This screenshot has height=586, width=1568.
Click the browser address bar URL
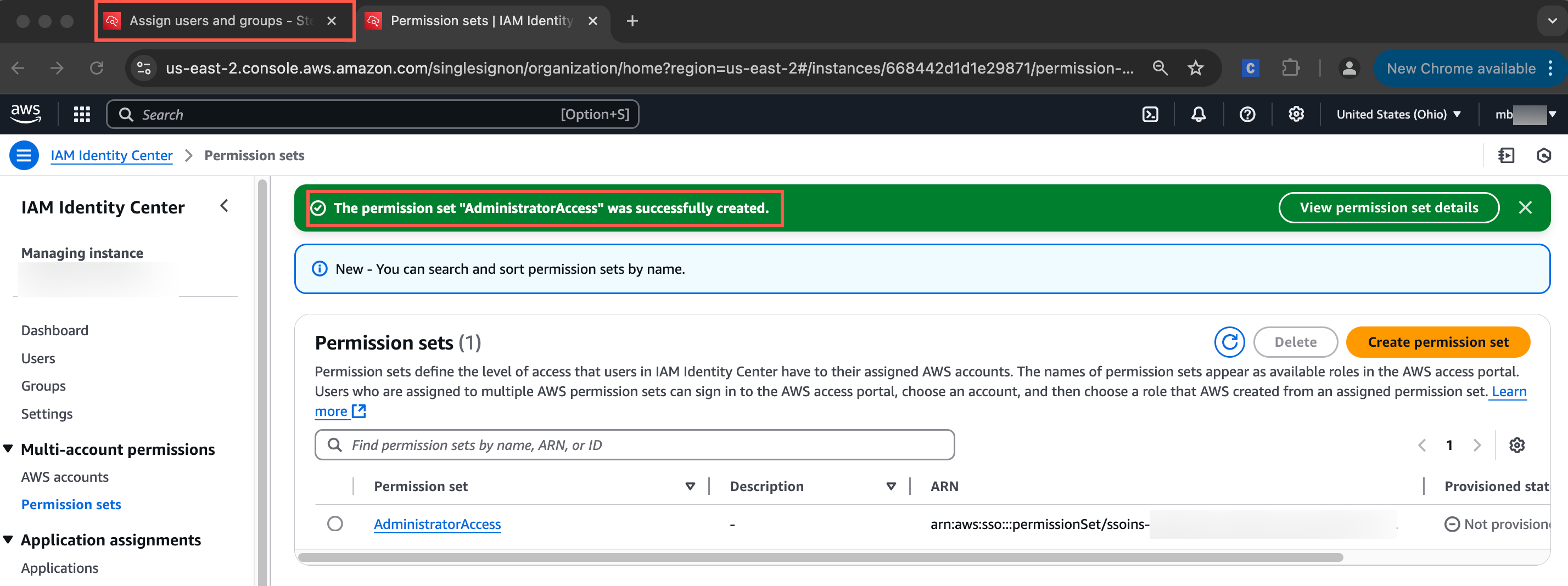tap(649, 68)
